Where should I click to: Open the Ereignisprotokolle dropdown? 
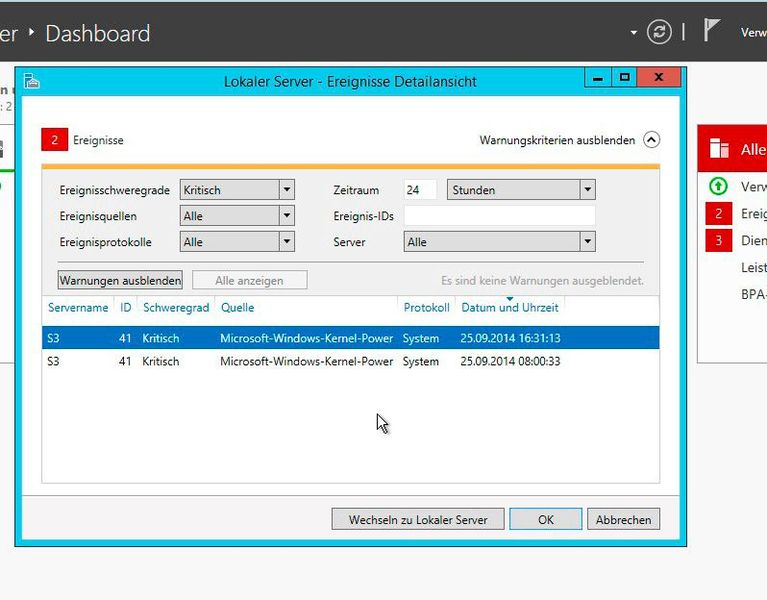tap(237, 242)
